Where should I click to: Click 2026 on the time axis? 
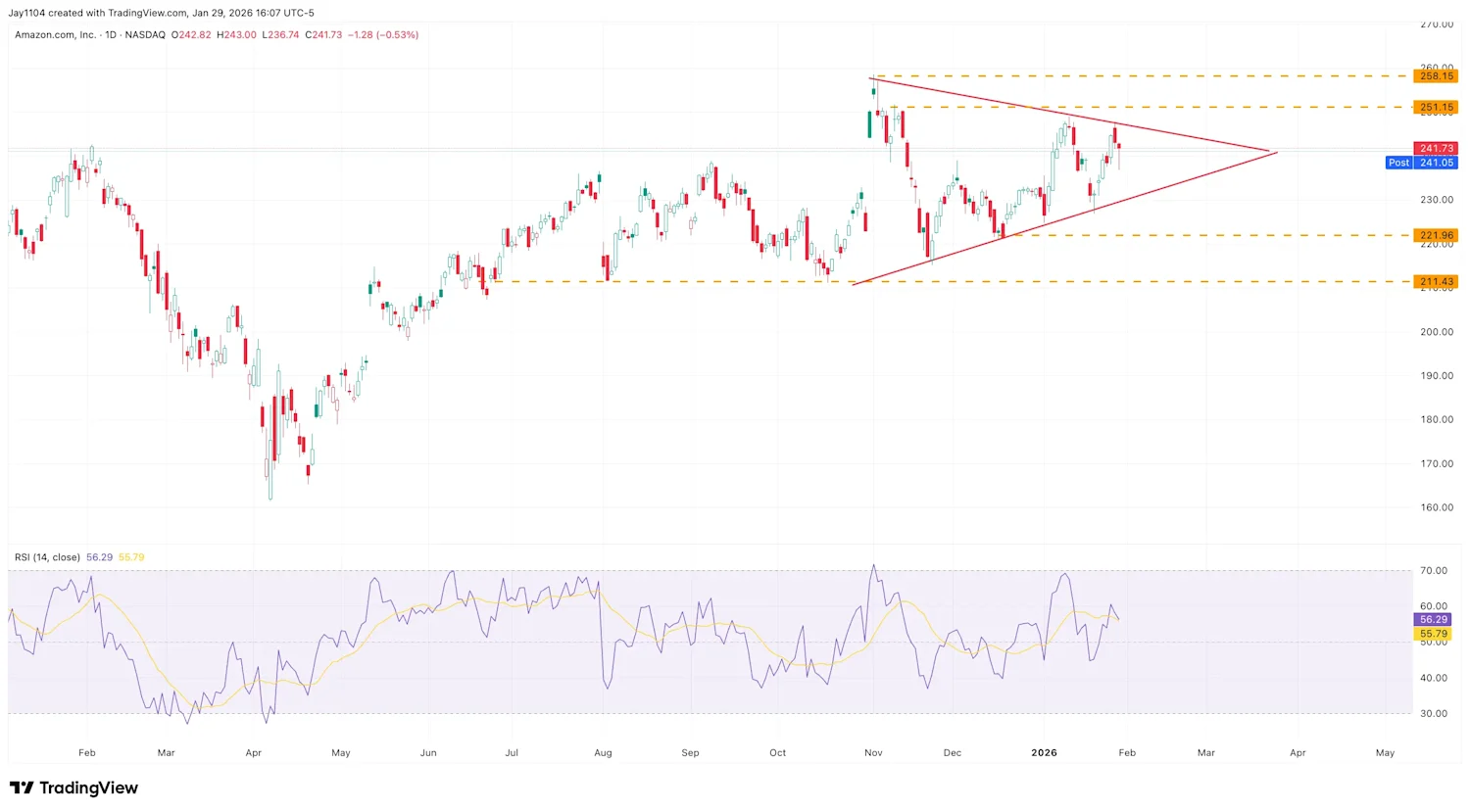pyautogui.click(x=1043, y=752)
